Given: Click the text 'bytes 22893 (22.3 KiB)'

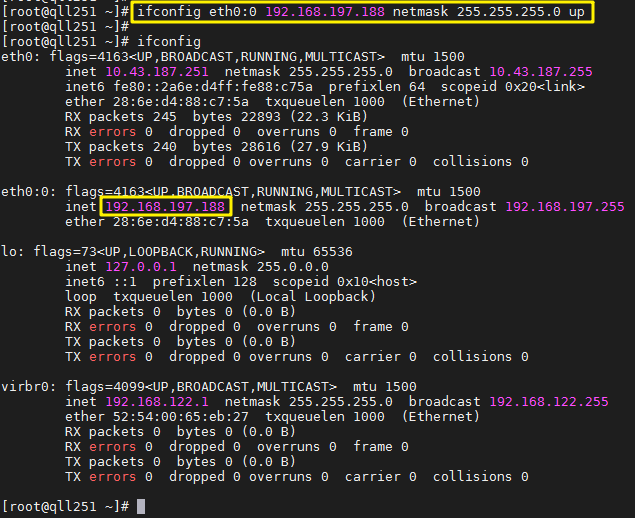Looking at the screenshot, I should (x=280, y=117).
